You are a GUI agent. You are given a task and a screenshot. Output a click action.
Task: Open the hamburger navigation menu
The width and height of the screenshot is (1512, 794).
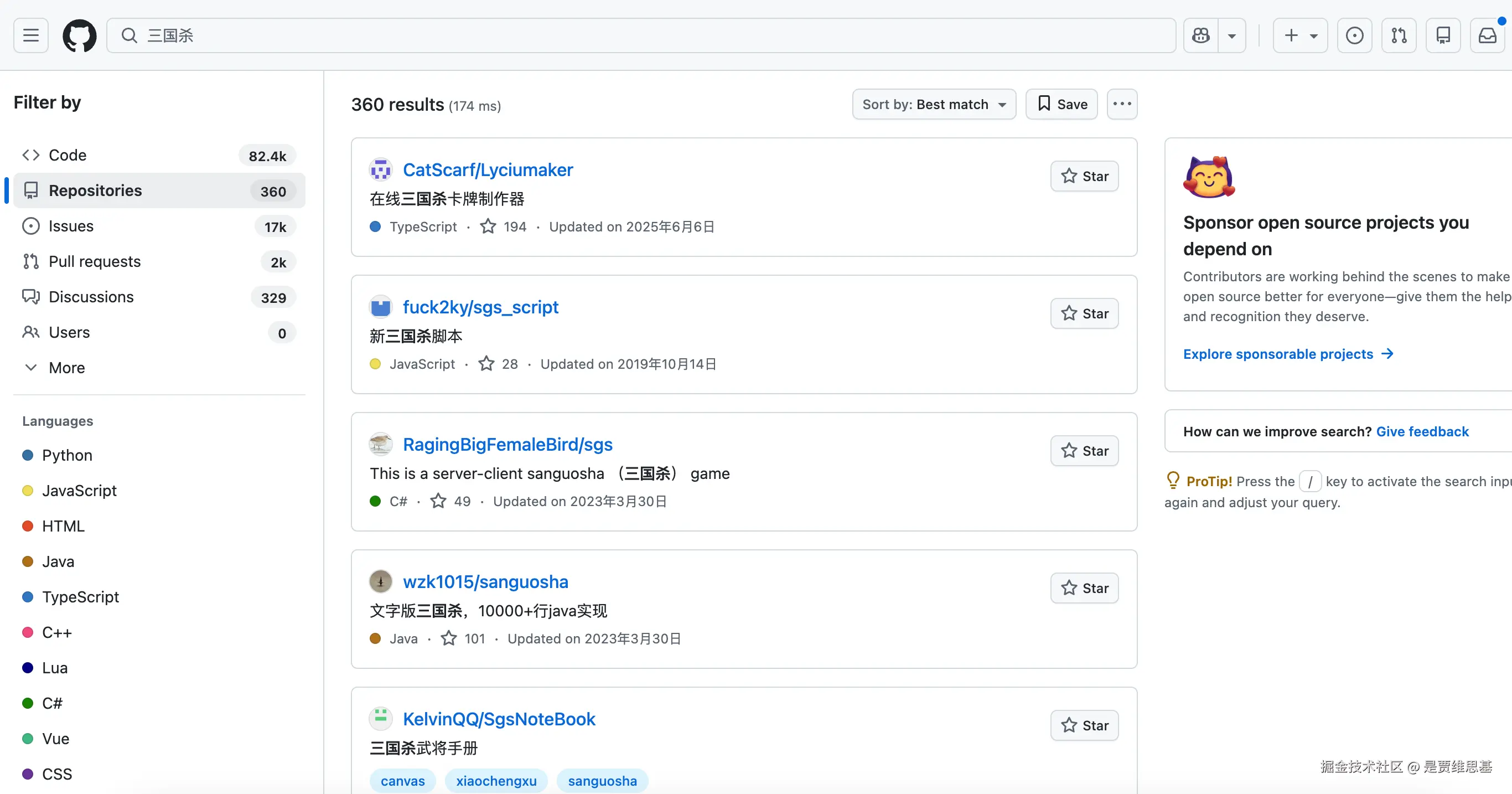coord(30,35)
